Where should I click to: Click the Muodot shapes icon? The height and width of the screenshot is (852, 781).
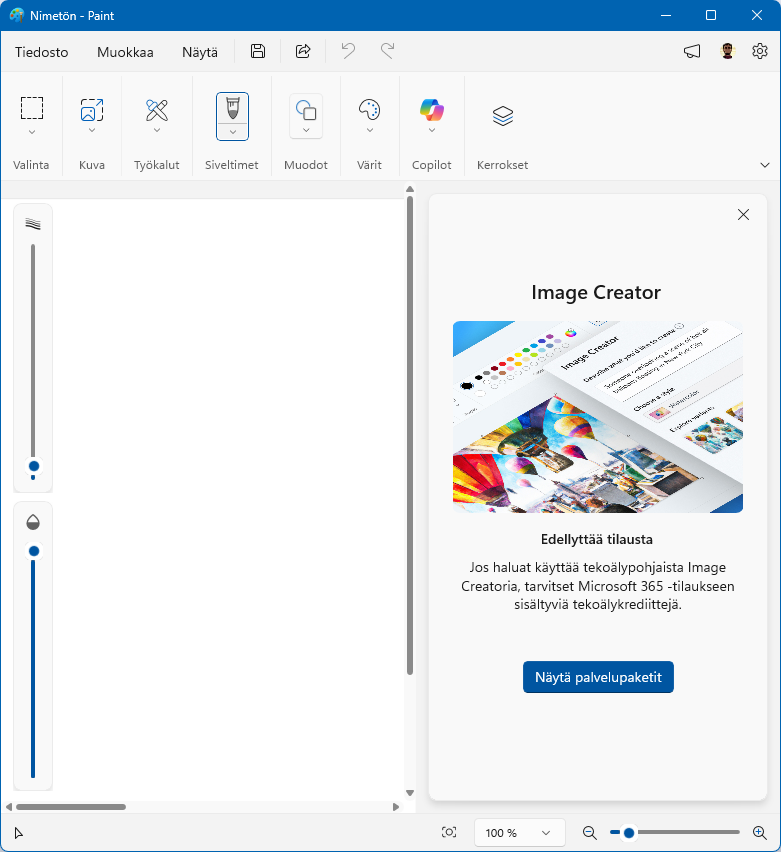(306, 110)
